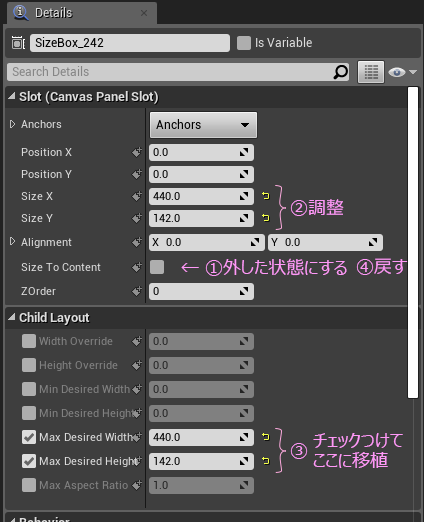Open the eye view options dropdown
This screenshot has height=522, width=424.
pyautogui.click(x=402, y=72)
